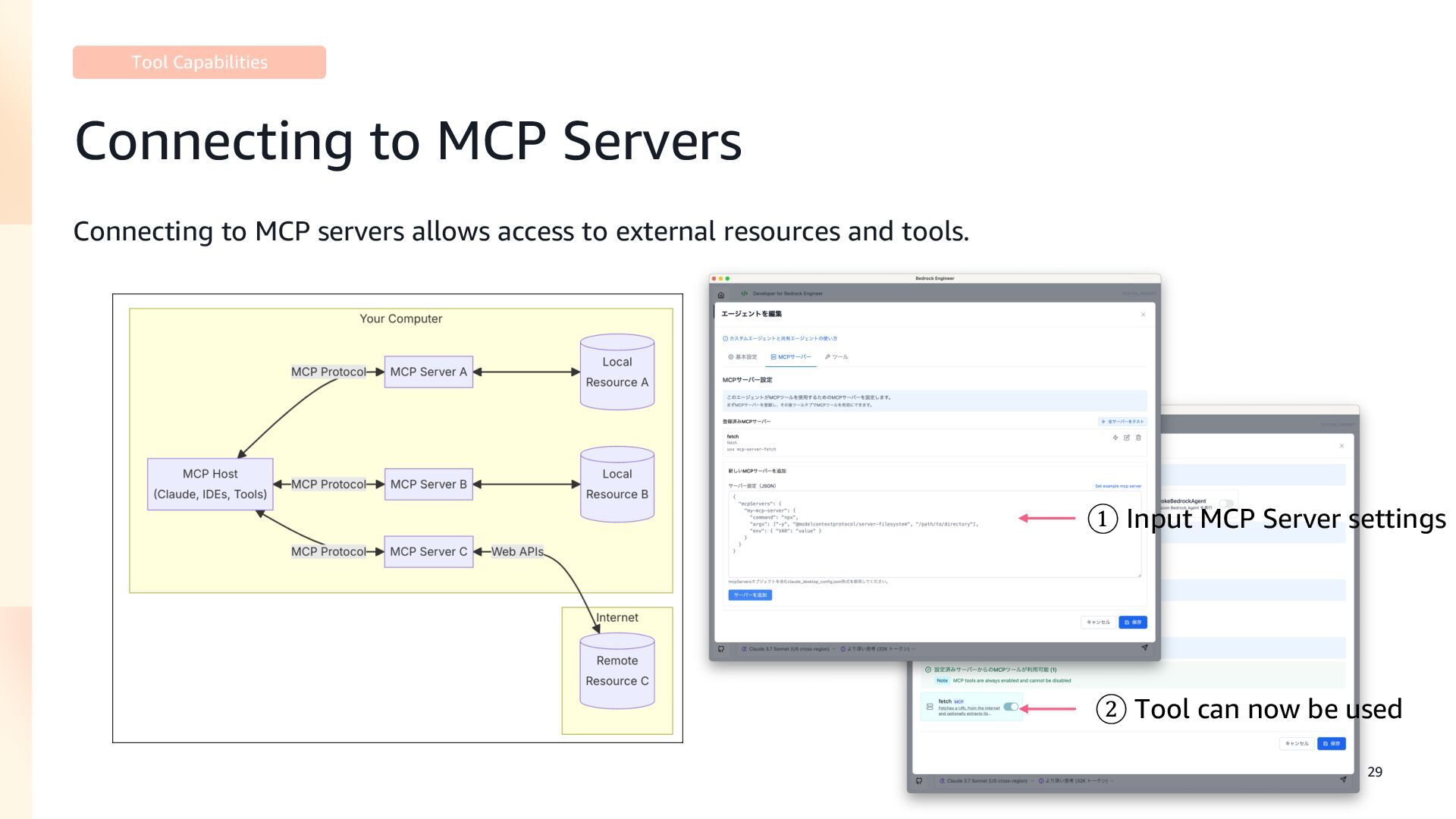The height and width of the screenshot is (819, 1456).
Task: Click the Tool Capabilities badge
Action: 199,62
